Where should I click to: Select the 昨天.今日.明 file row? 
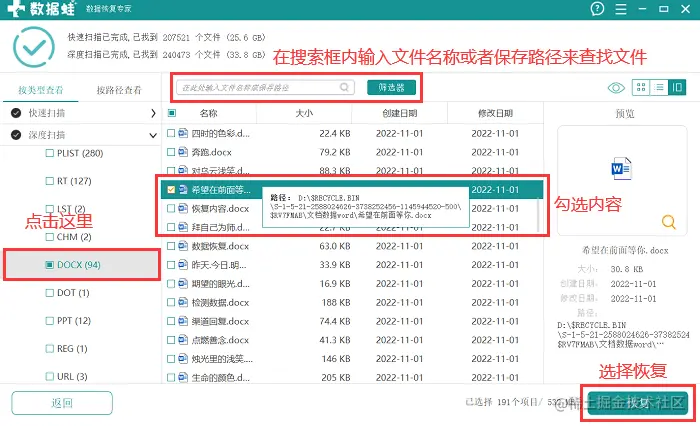(352, 265)
